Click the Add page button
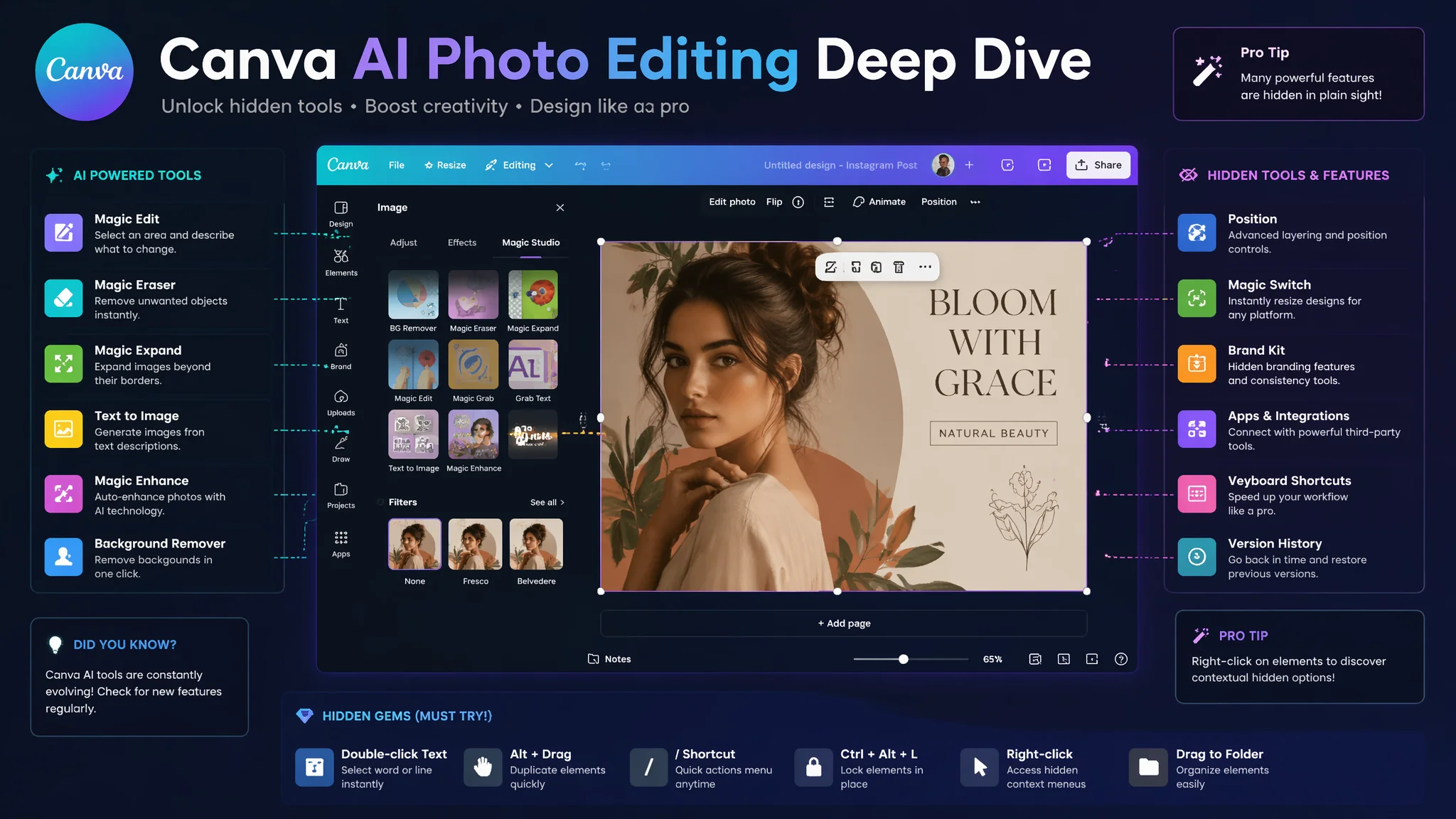 pyautogui.click(x=844, y=623)
